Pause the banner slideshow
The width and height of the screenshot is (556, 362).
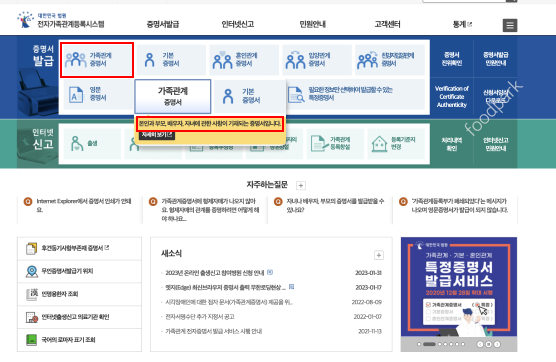(x=489, y=344)
